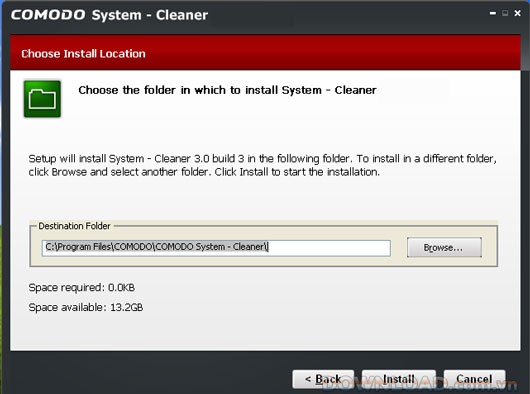The image size is (530, 394).
Task: Close the COMODO System - Cleaner installer
Action: pyautogui.click(x=517, y=13)
